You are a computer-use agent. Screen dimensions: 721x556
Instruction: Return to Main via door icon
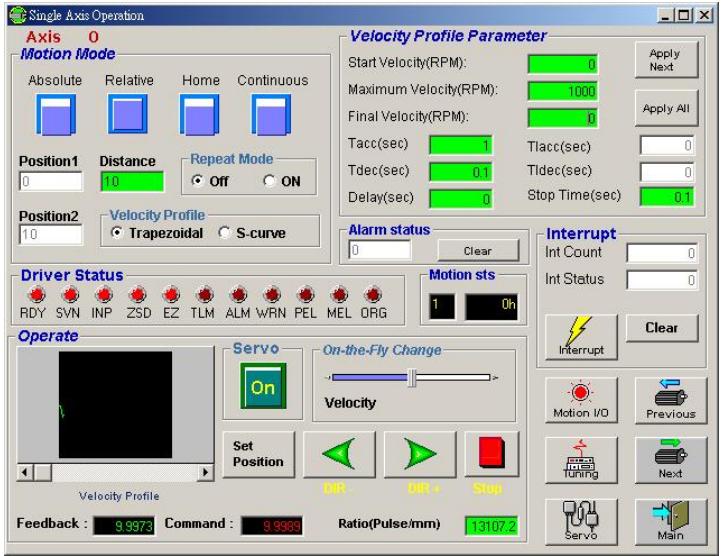click(671, 522)
